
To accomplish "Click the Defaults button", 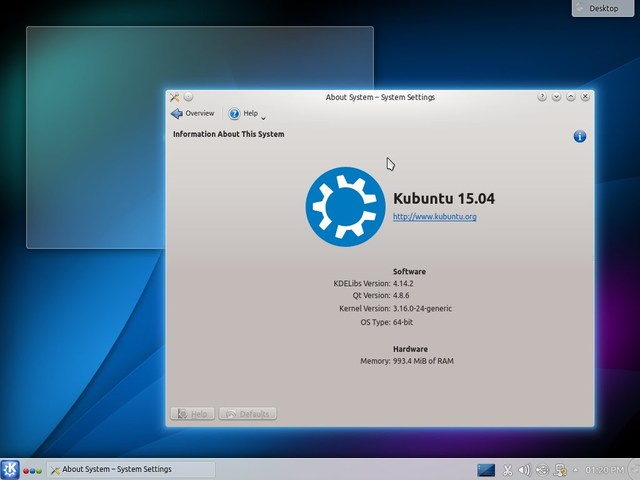I will click(247, 413).
